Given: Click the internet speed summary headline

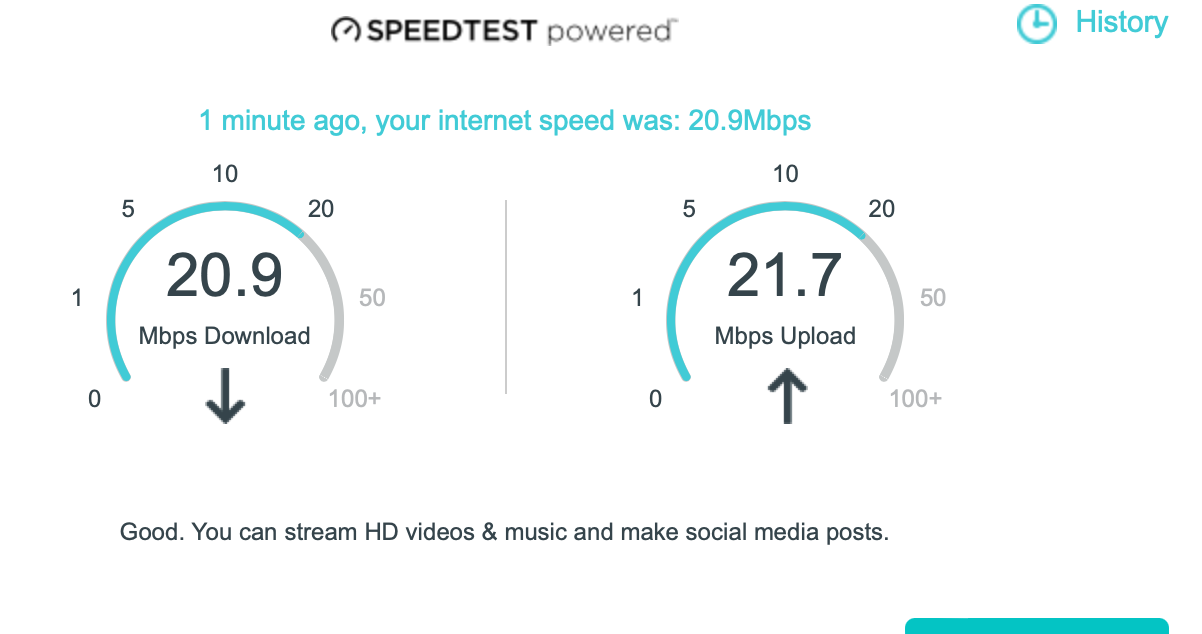Looking at the screenshot, I should pyautogui.click(x=505, y=122).
